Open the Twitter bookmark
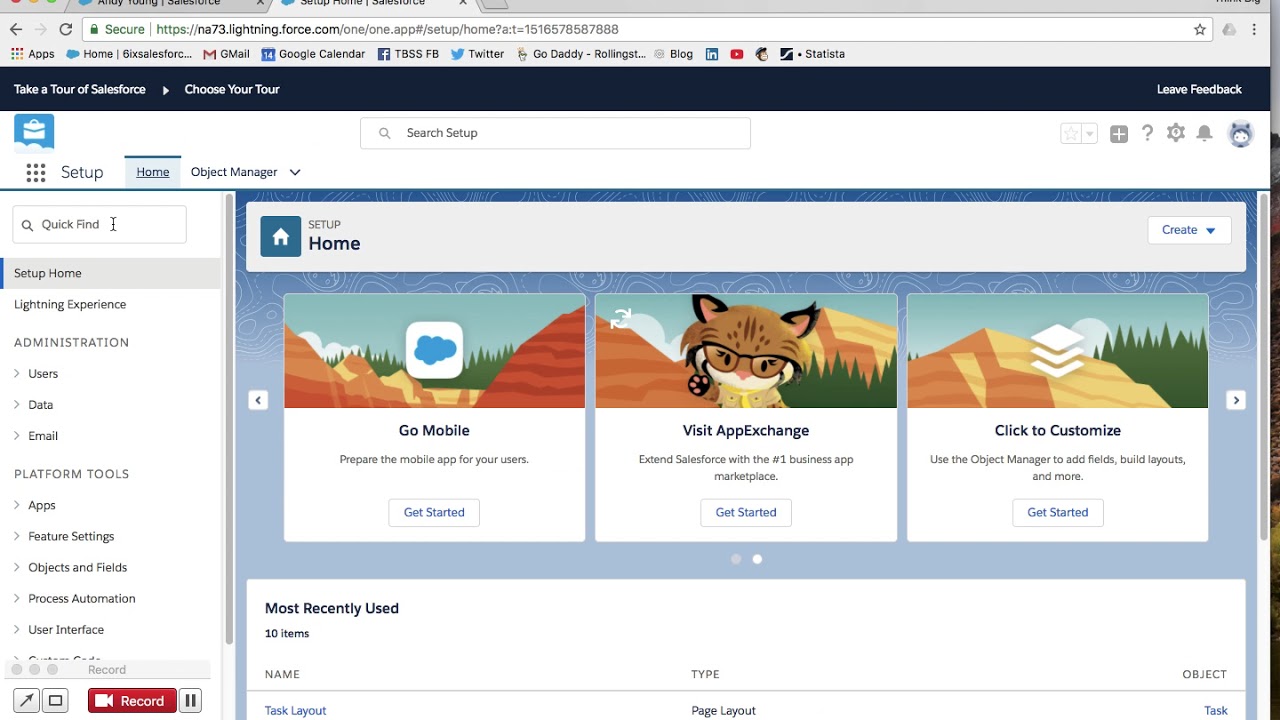Viewport: 1280px width, 720px height. tap(477, 54)
